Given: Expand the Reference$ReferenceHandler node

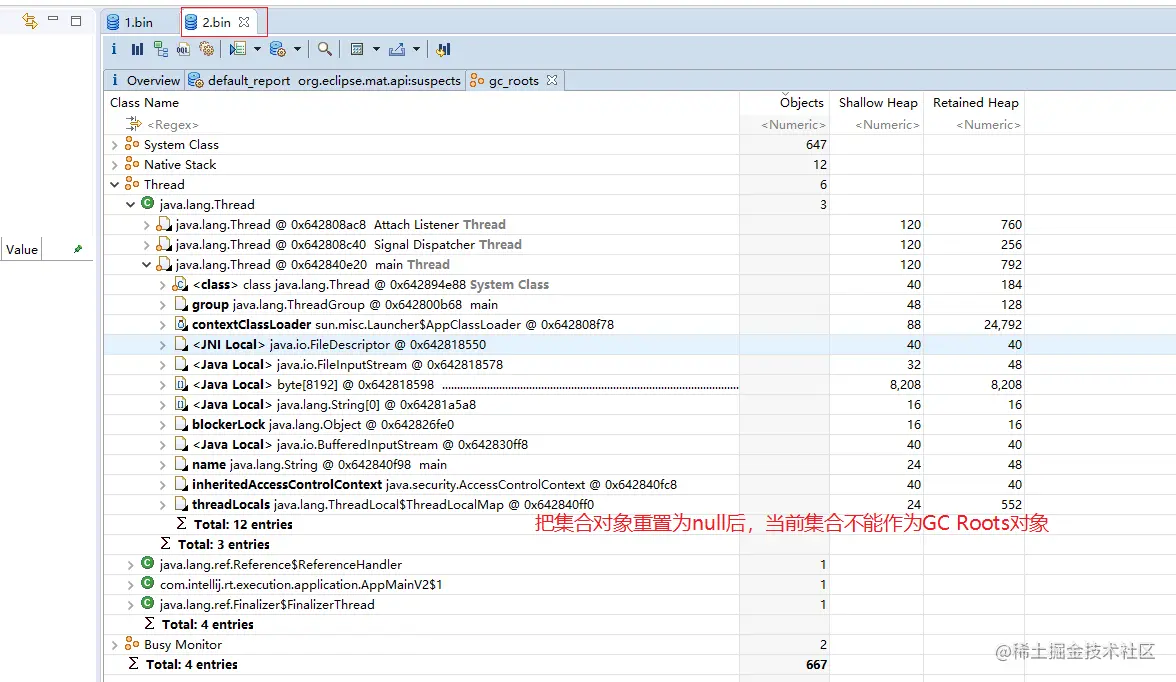Looking at the screenshot, I should [x=130, y=564].
